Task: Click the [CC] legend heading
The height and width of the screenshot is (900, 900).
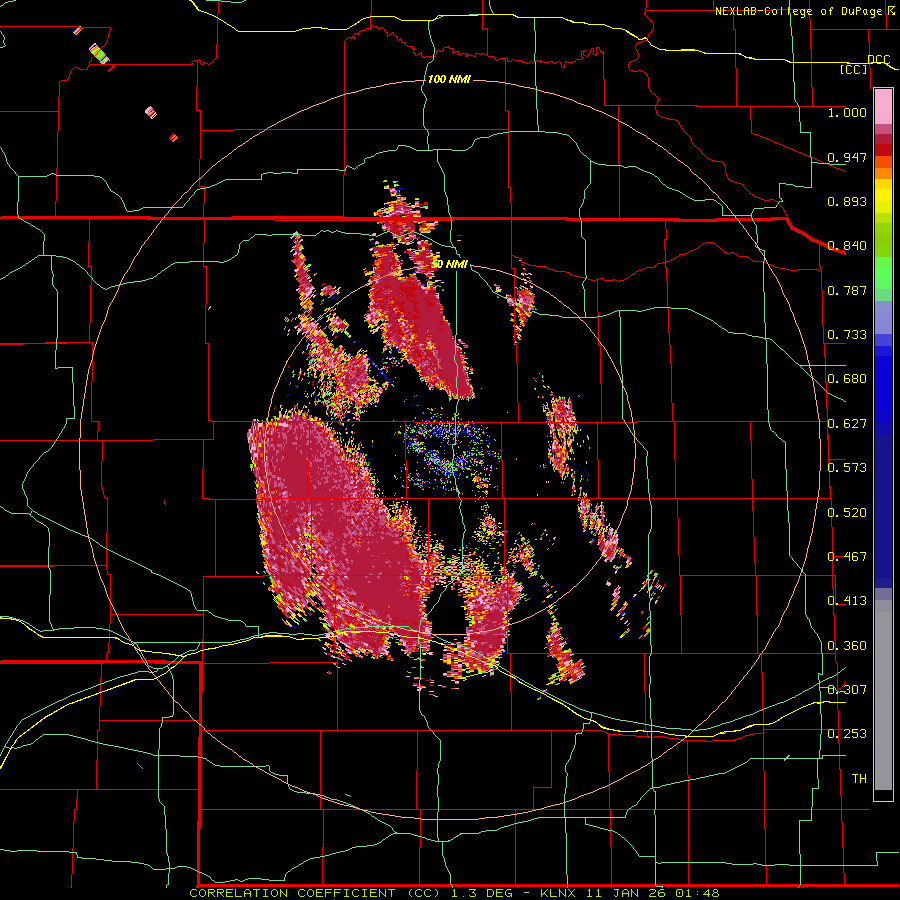Action: pos(854,69)
